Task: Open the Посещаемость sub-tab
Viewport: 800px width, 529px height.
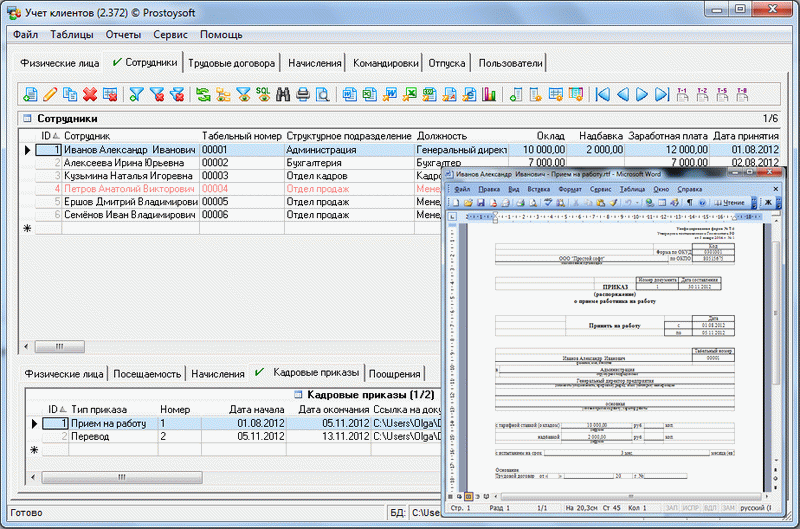Action: point(147,374)
